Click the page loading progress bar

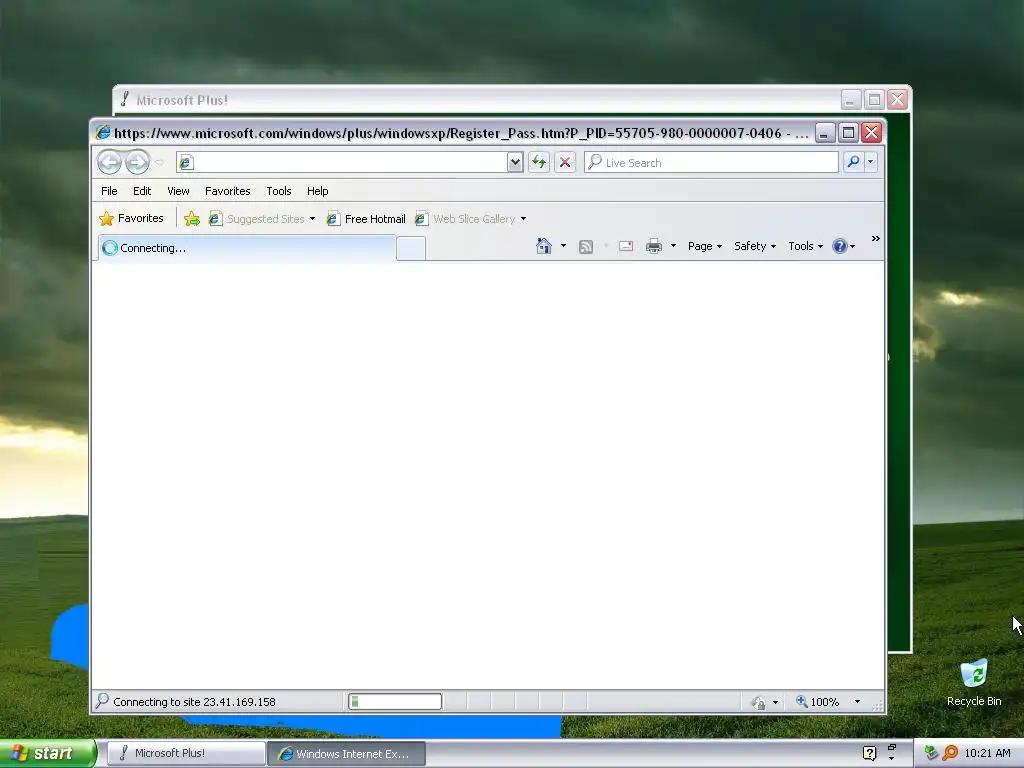[x=395, y=701]
